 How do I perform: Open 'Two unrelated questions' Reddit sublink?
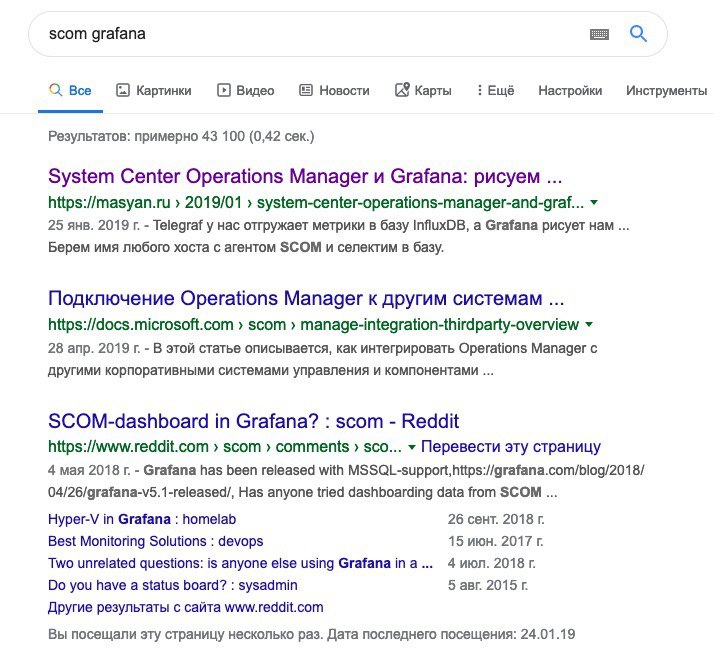(240, 563)
